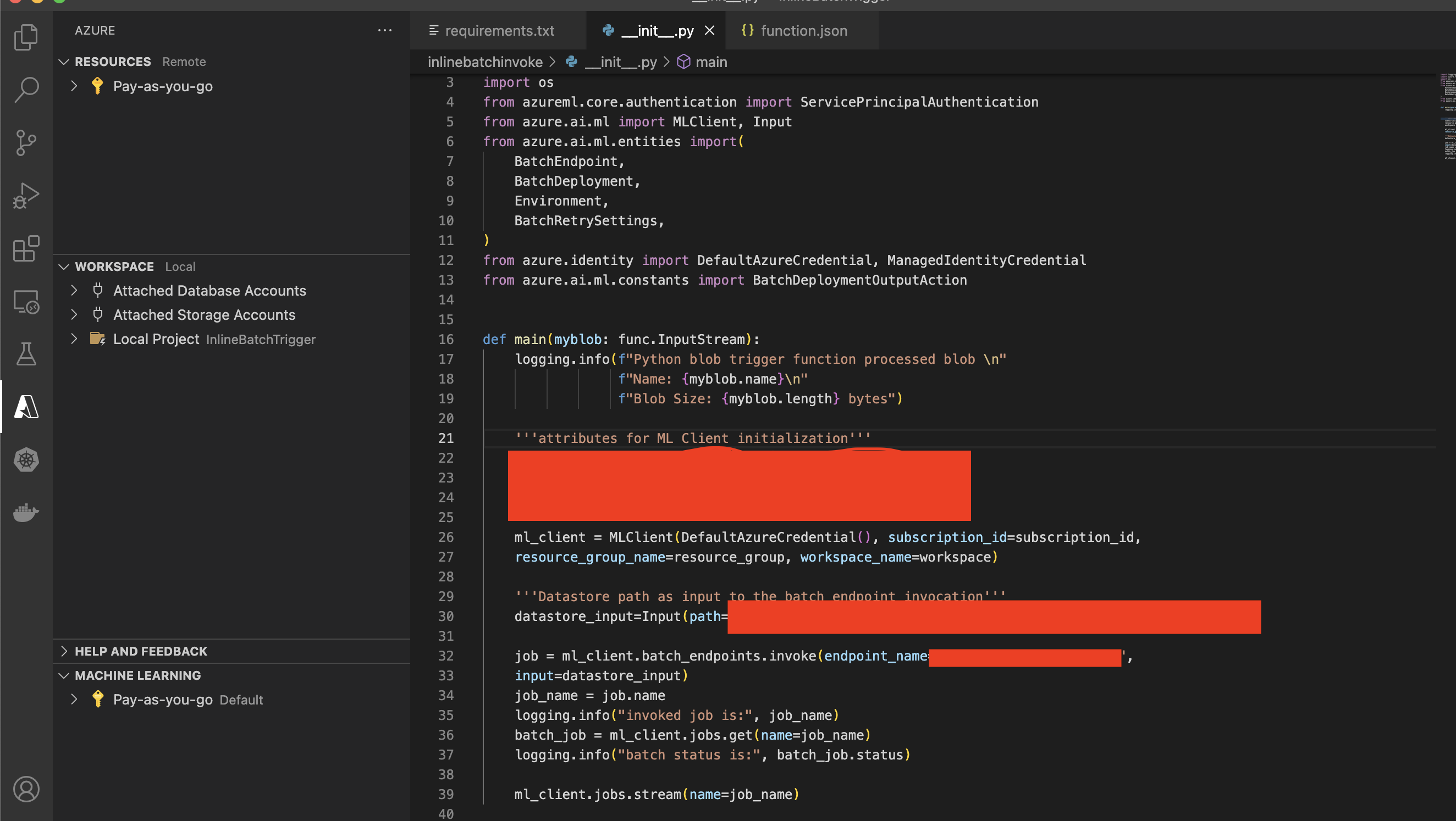
Task: Close the __init__.py tab
Action: pos(709,31)
